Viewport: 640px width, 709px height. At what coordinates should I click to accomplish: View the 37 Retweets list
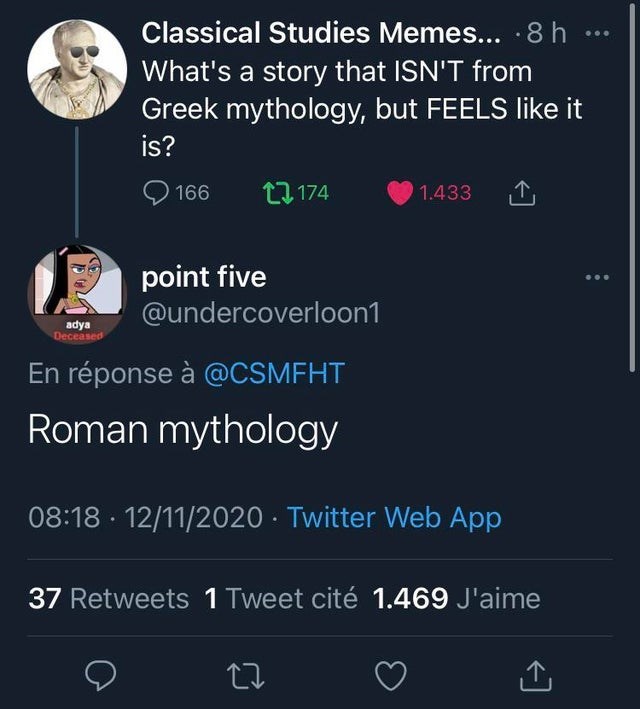(x=108, y=598)
